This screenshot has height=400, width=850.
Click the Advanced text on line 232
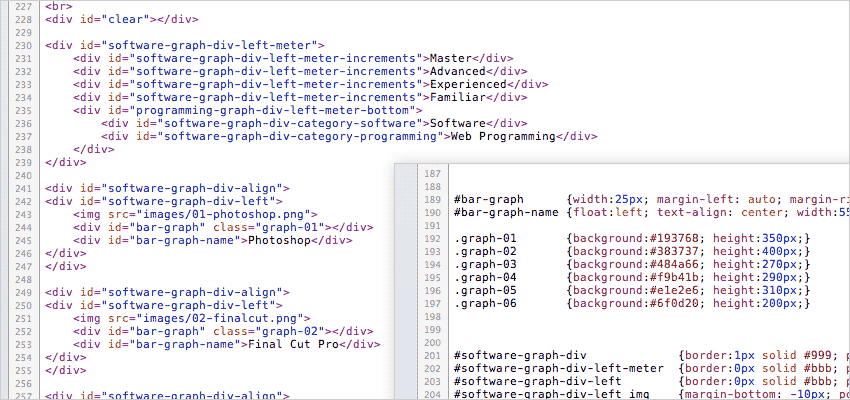pos(457,71)
